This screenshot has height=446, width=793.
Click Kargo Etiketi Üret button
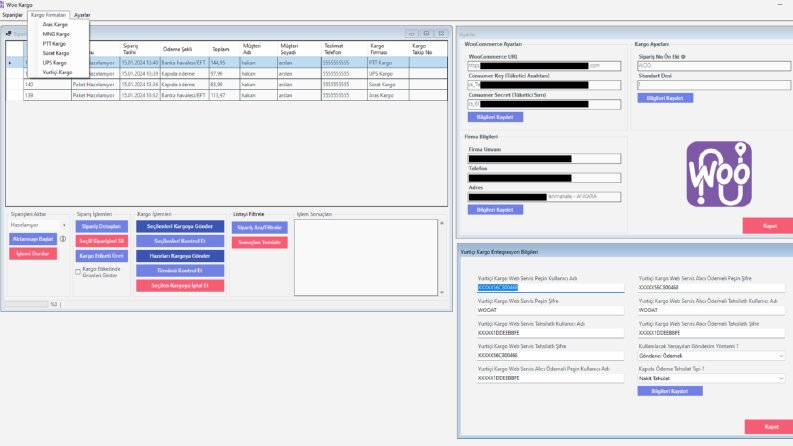(x=102, y=256)
